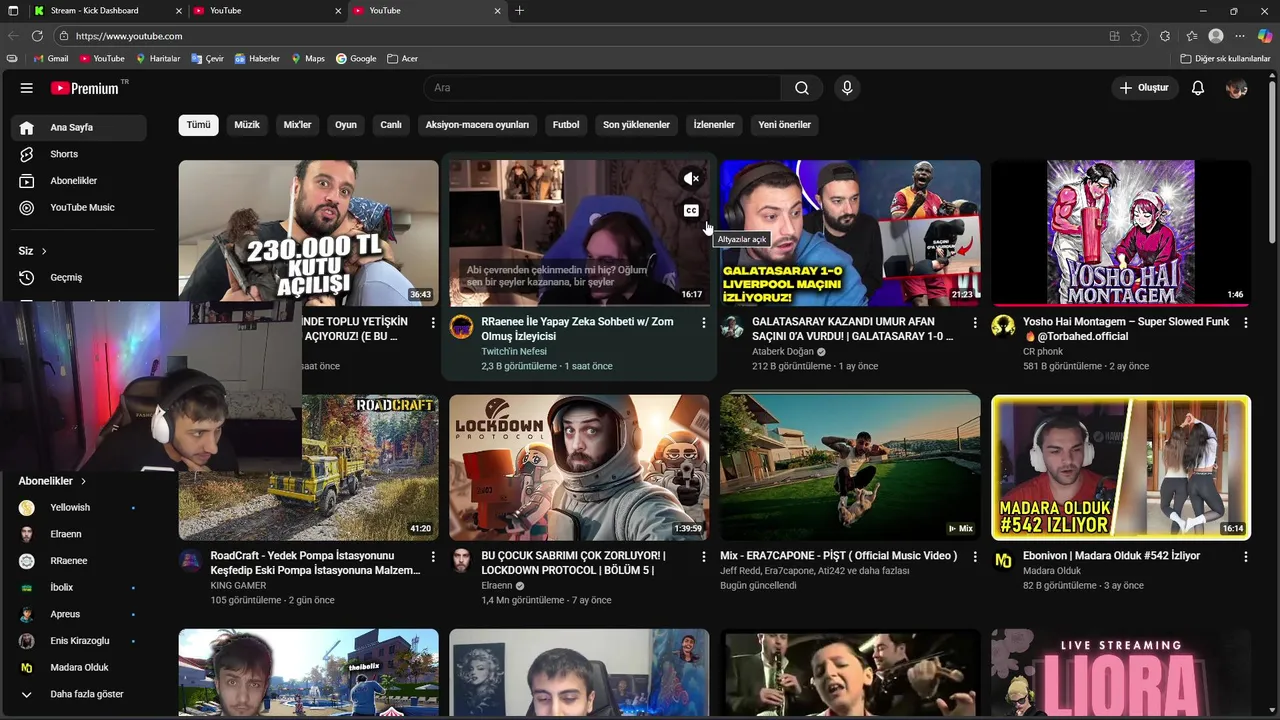The width and height of the screenshot is (1280, 720).
Task: Expand Daha fazla göster in subscriptions
Action: click(x=78, y=694)
